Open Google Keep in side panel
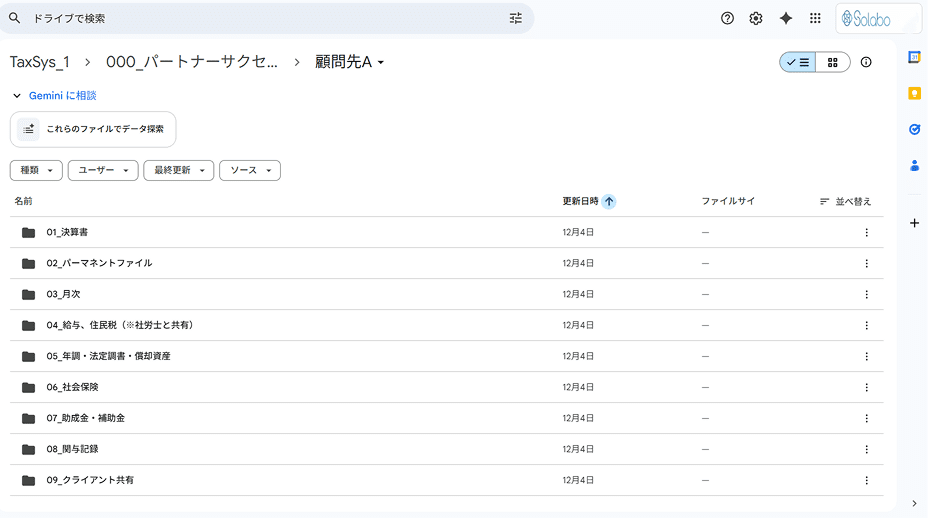The width and height of the screenshot is (928, 519). [x=914, y=93]
